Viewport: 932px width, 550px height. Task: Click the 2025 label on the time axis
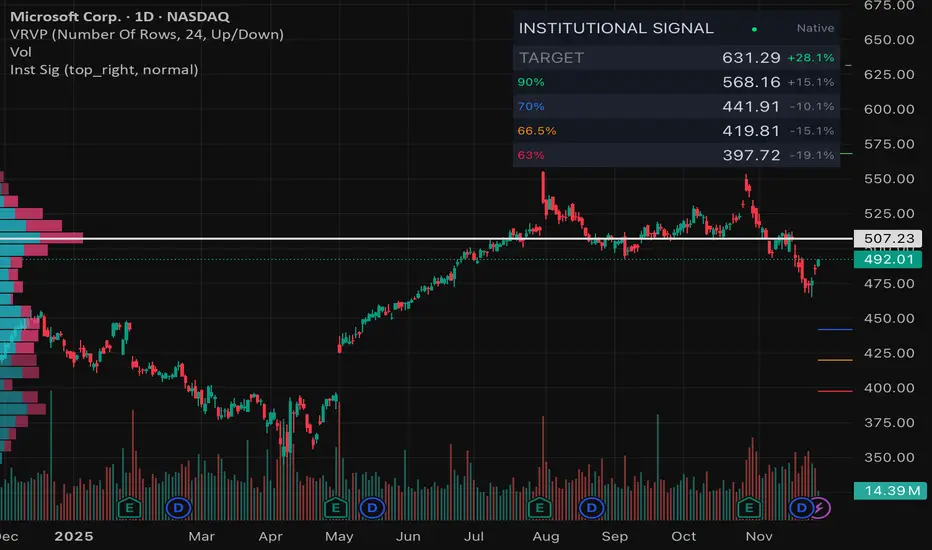click(72, 537)
